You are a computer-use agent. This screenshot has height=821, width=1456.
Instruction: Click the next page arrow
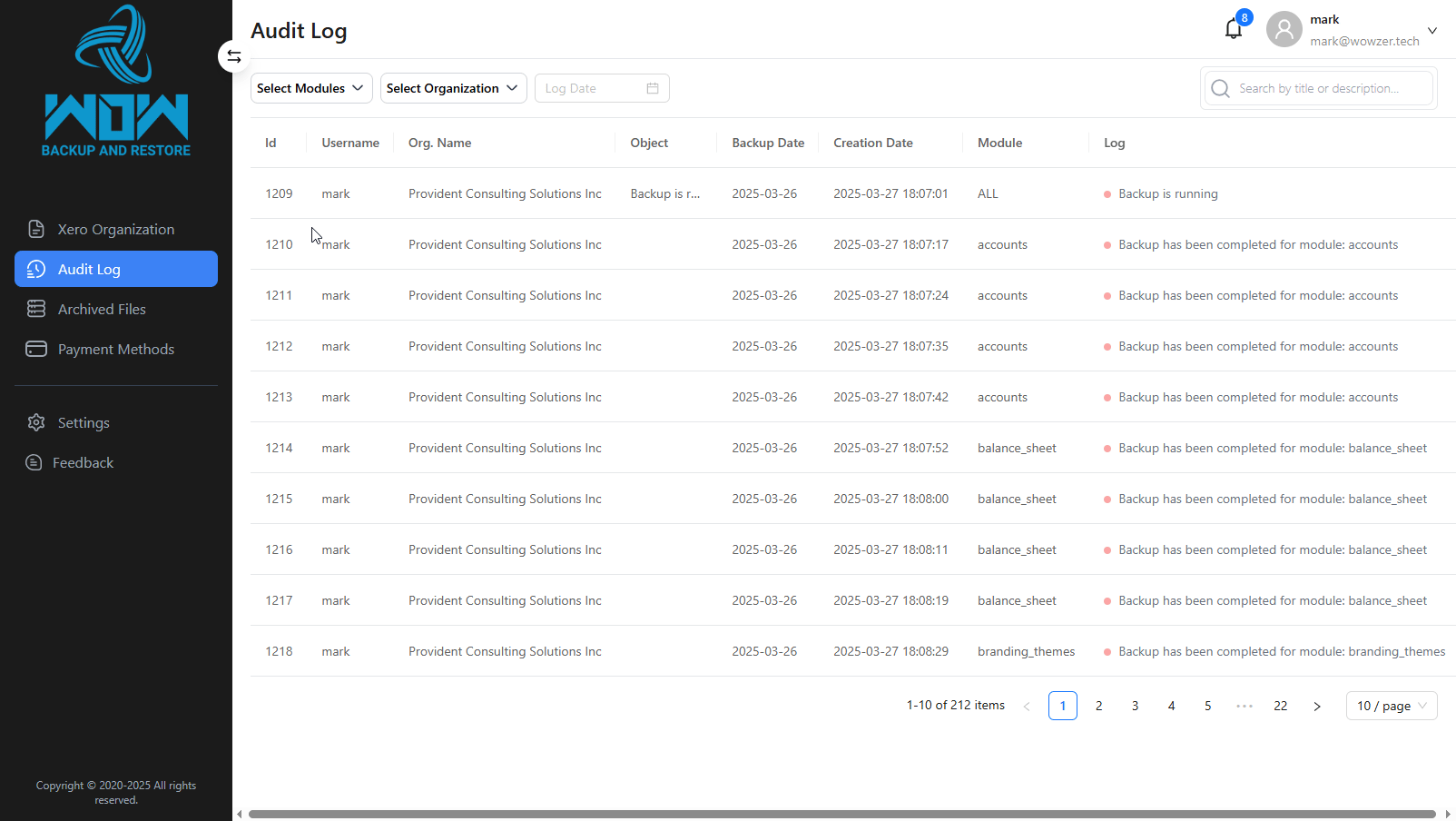tap(1316, 706)
